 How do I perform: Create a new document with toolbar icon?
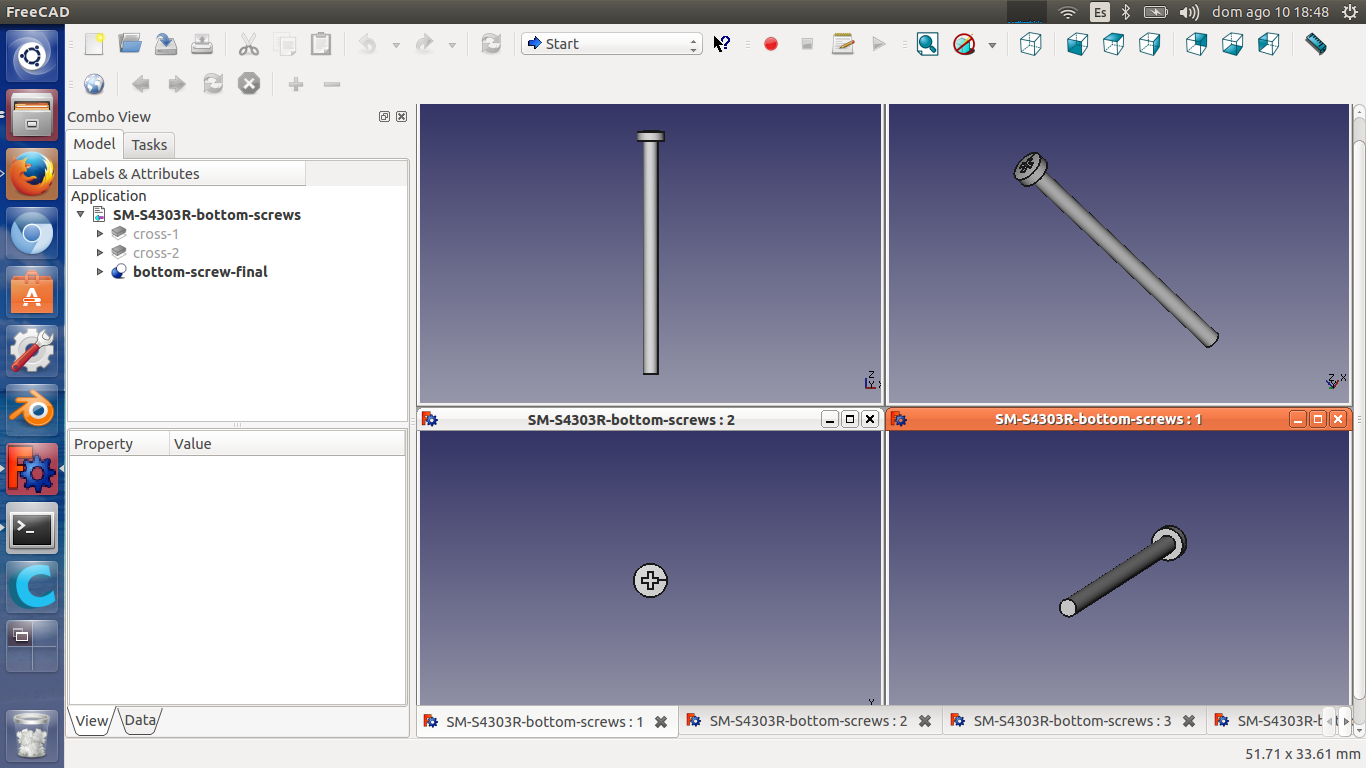(x=94, y=44)
